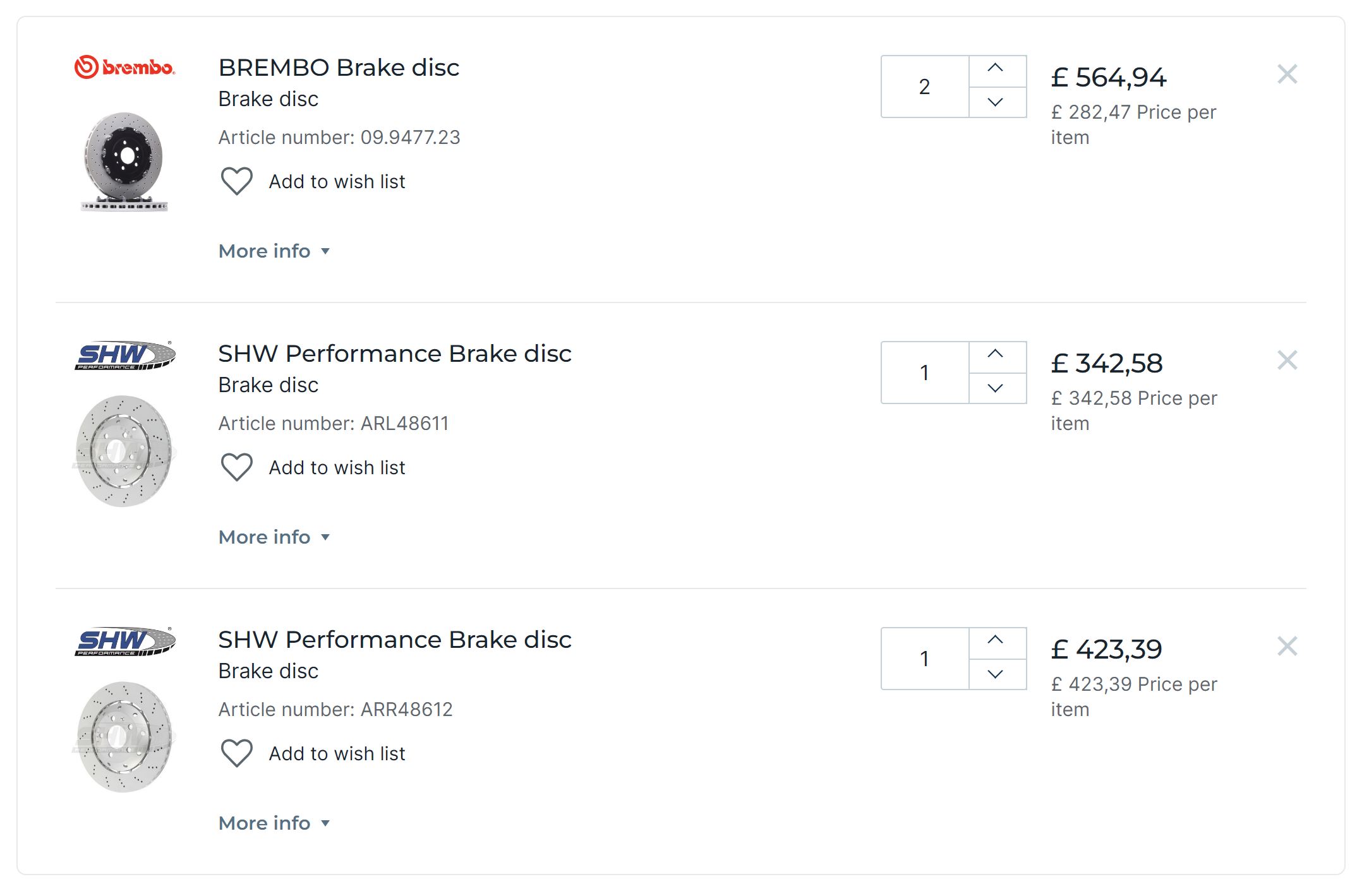Remove the £423,39 SHW brake disc item

coord(1287,647)
